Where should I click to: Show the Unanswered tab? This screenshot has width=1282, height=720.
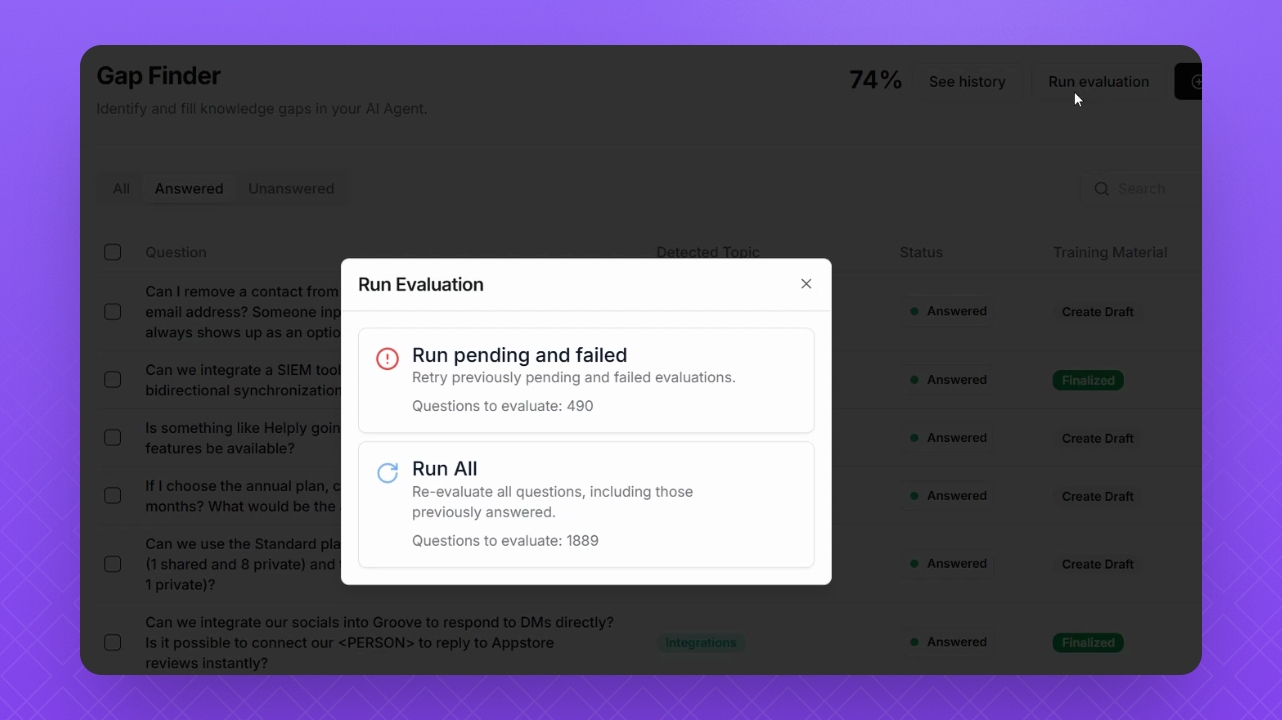click(291, 189)
